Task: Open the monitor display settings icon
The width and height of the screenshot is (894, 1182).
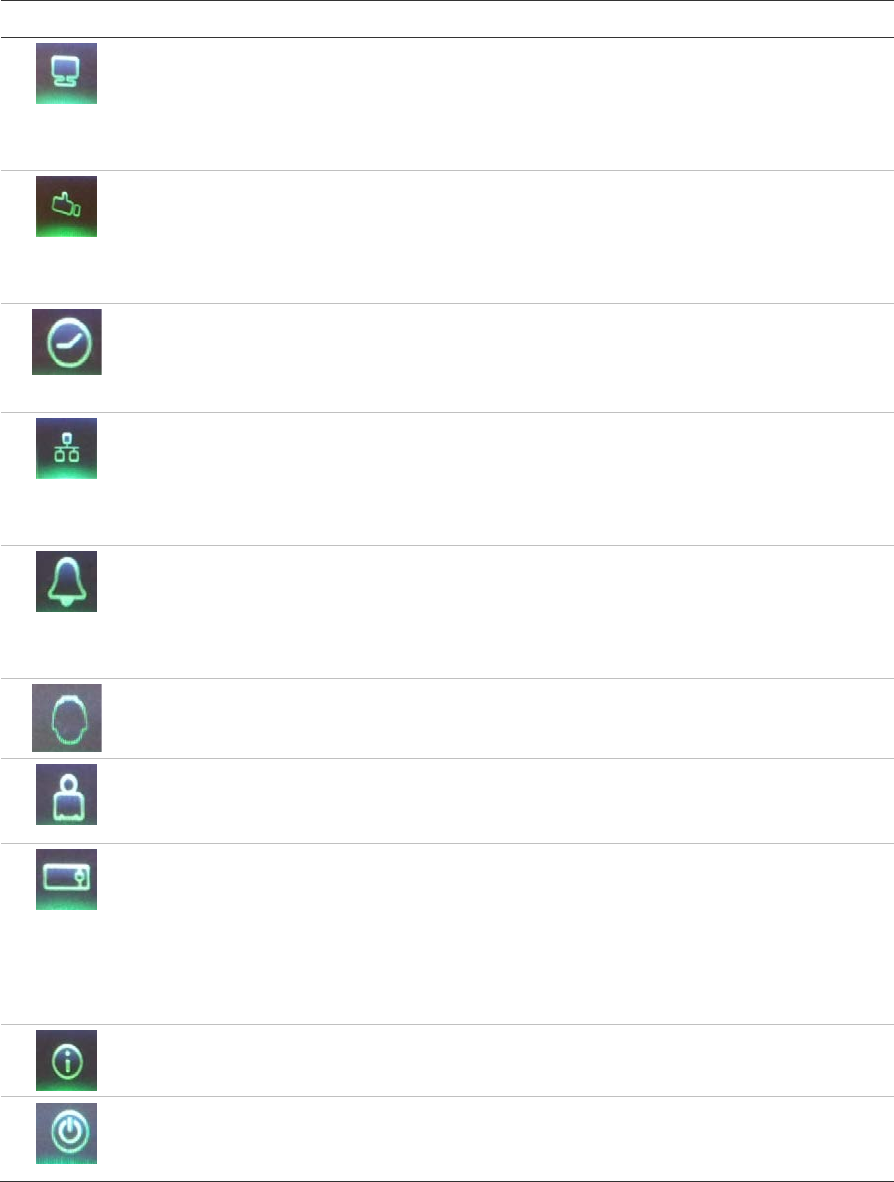Action: coord(66,73)
